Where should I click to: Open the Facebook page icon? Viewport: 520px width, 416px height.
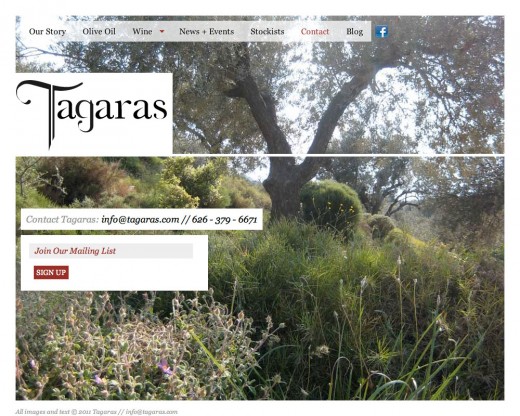[x=382, y=32]
